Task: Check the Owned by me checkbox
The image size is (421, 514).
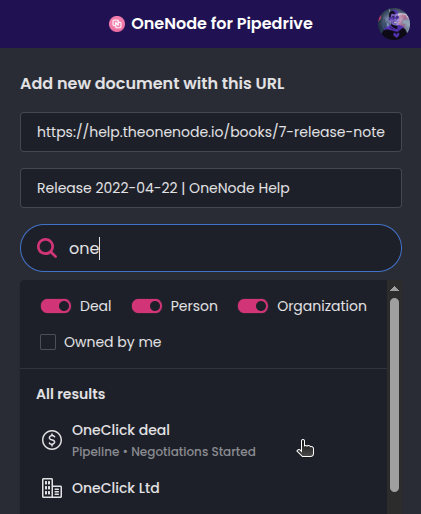Action: tap(48, 342)
